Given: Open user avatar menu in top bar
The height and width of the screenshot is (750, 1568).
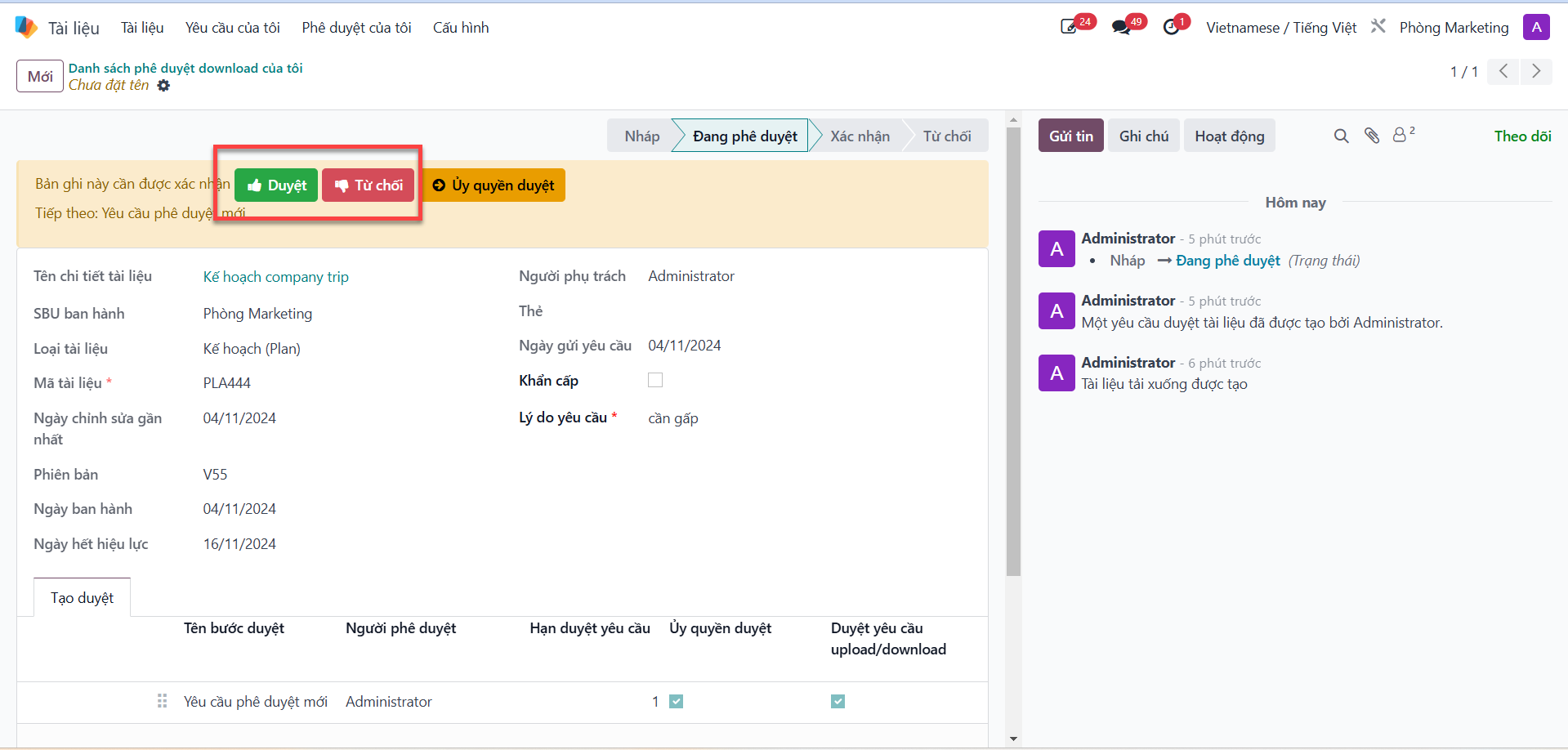Looking at the screenshot, I should click(x=1536, y=27).
